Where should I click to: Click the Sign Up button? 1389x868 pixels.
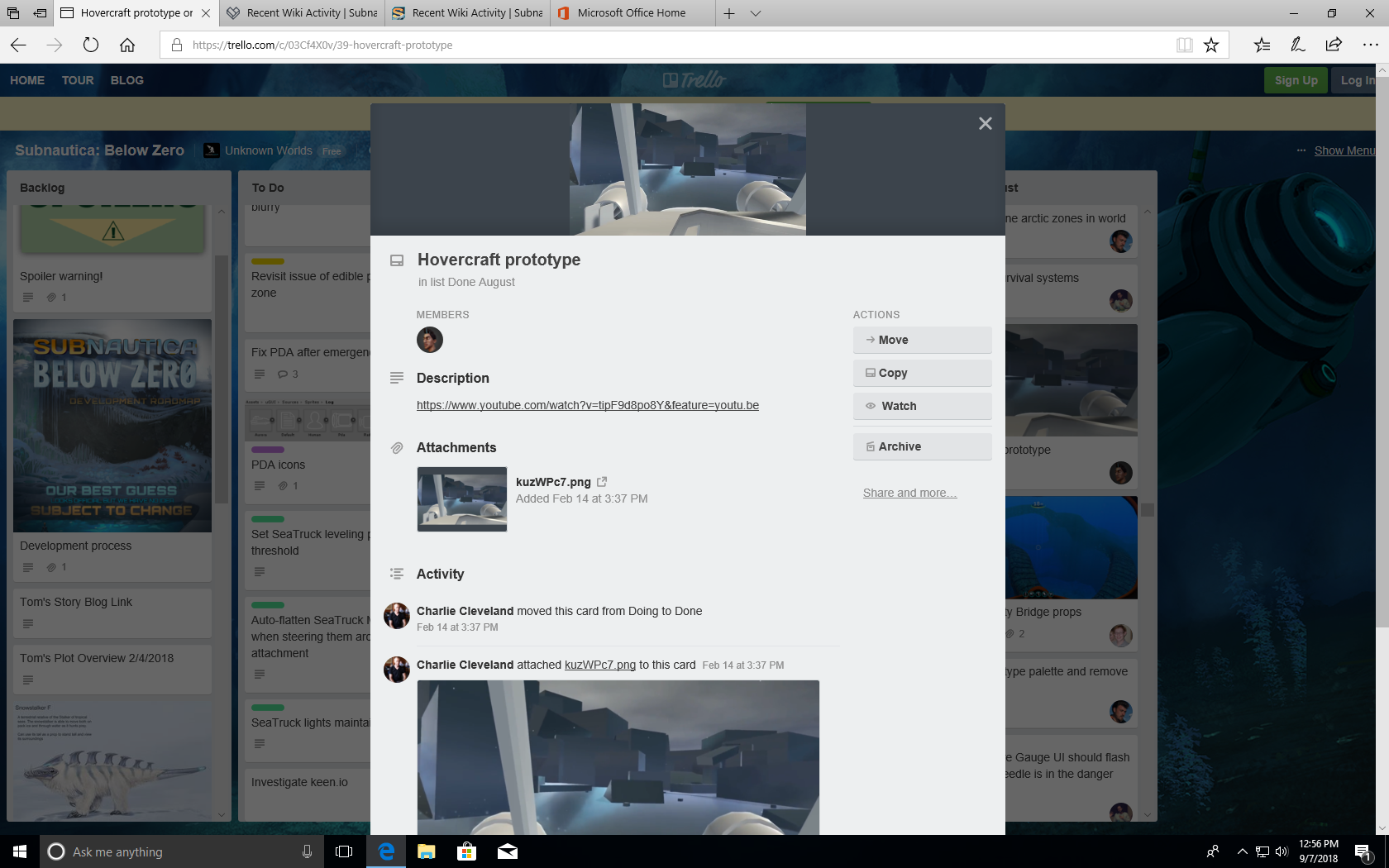(1296, 80)
